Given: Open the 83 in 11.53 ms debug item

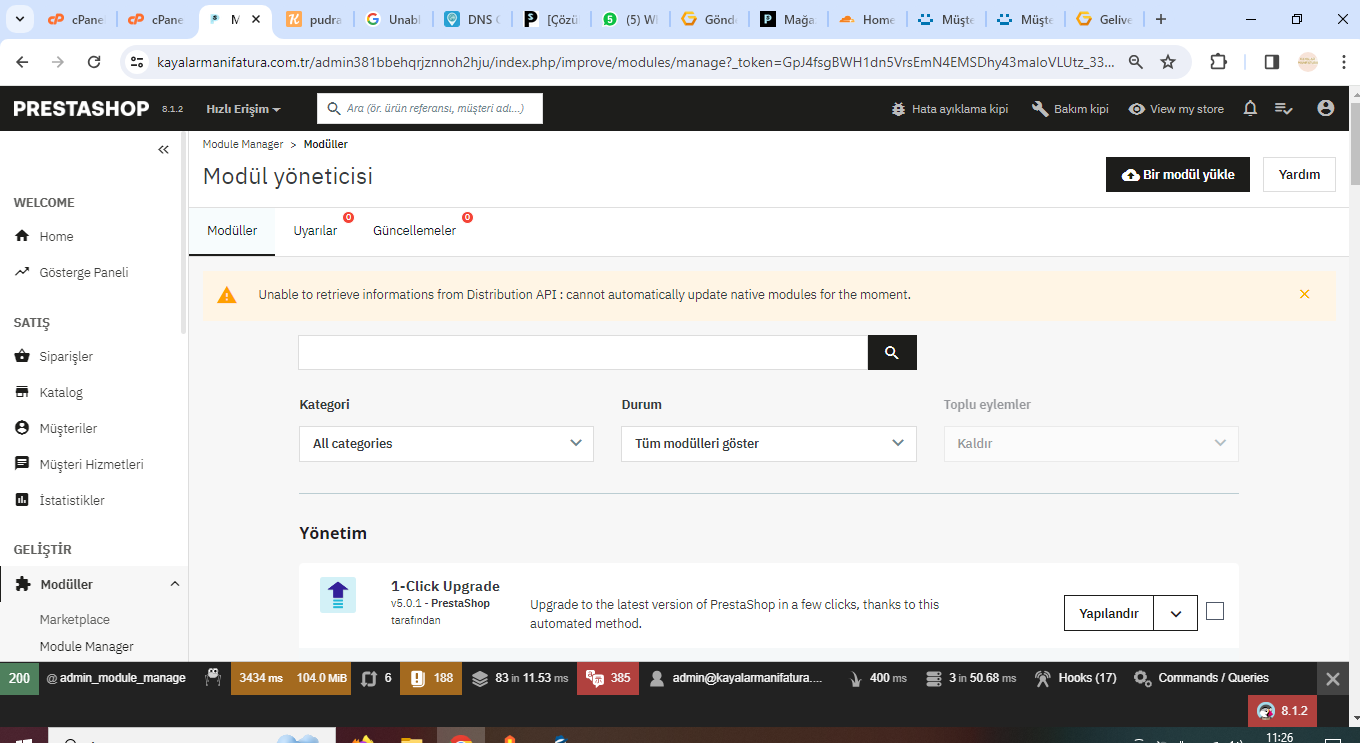Looking at the screenshot, I should point(519,678).
